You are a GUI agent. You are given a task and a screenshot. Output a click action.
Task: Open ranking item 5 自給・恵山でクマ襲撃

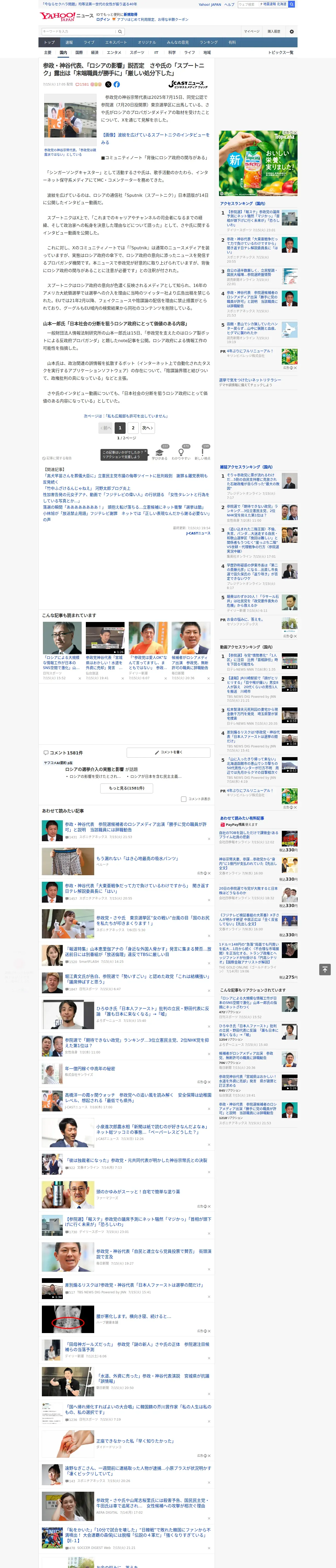253,329
